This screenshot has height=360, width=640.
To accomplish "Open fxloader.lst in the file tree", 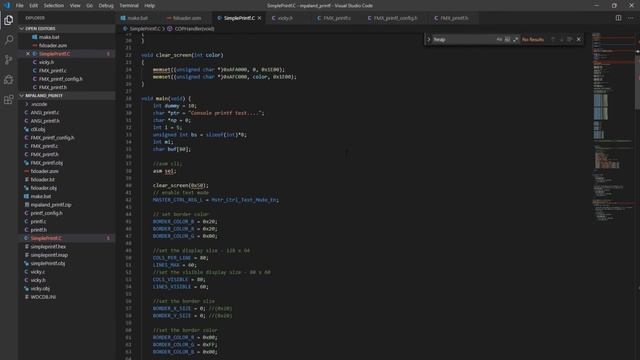I will click(42, 180).
